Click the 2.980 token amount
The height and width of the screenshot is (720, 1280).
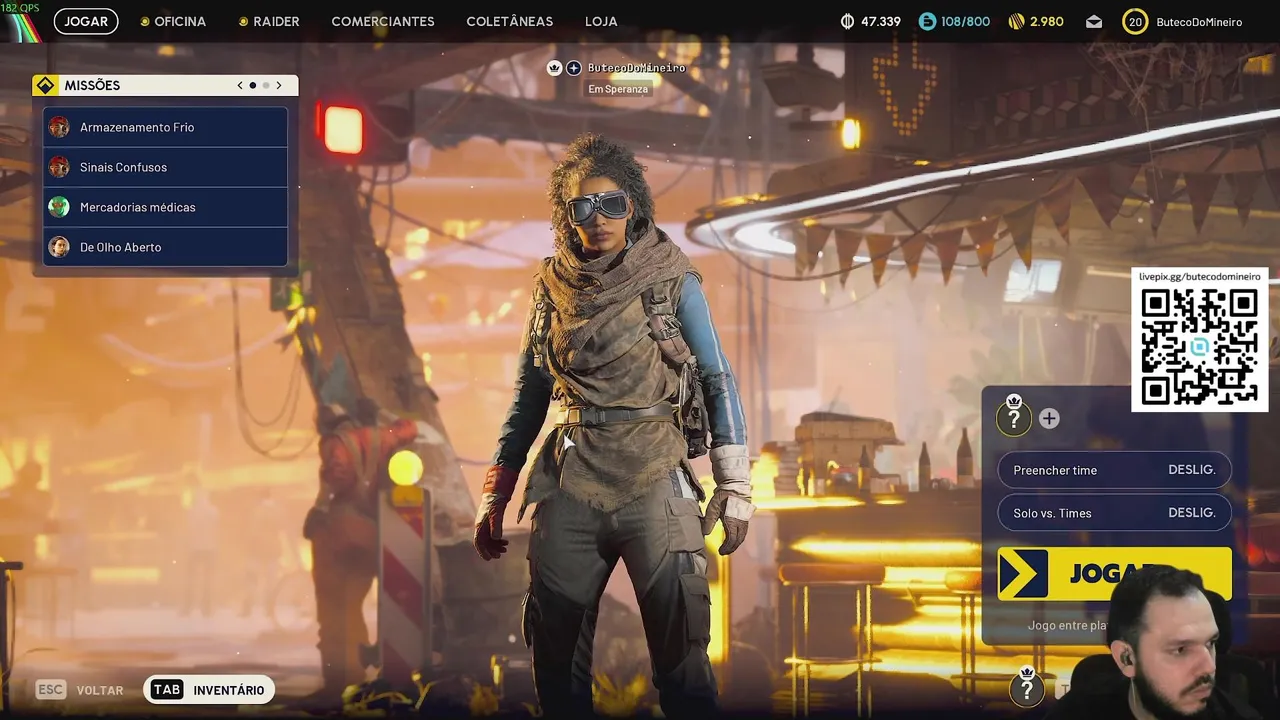click(x=1046, y=21)
